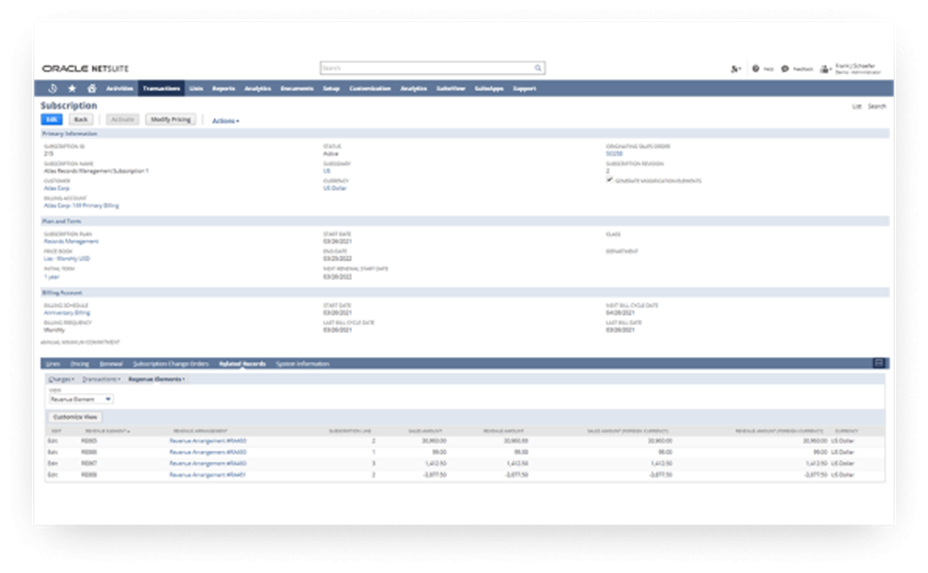Viewport: 928px width, 573px height.
Task: Open the Transactions menu in navigation bar
Action: point(161,88)
